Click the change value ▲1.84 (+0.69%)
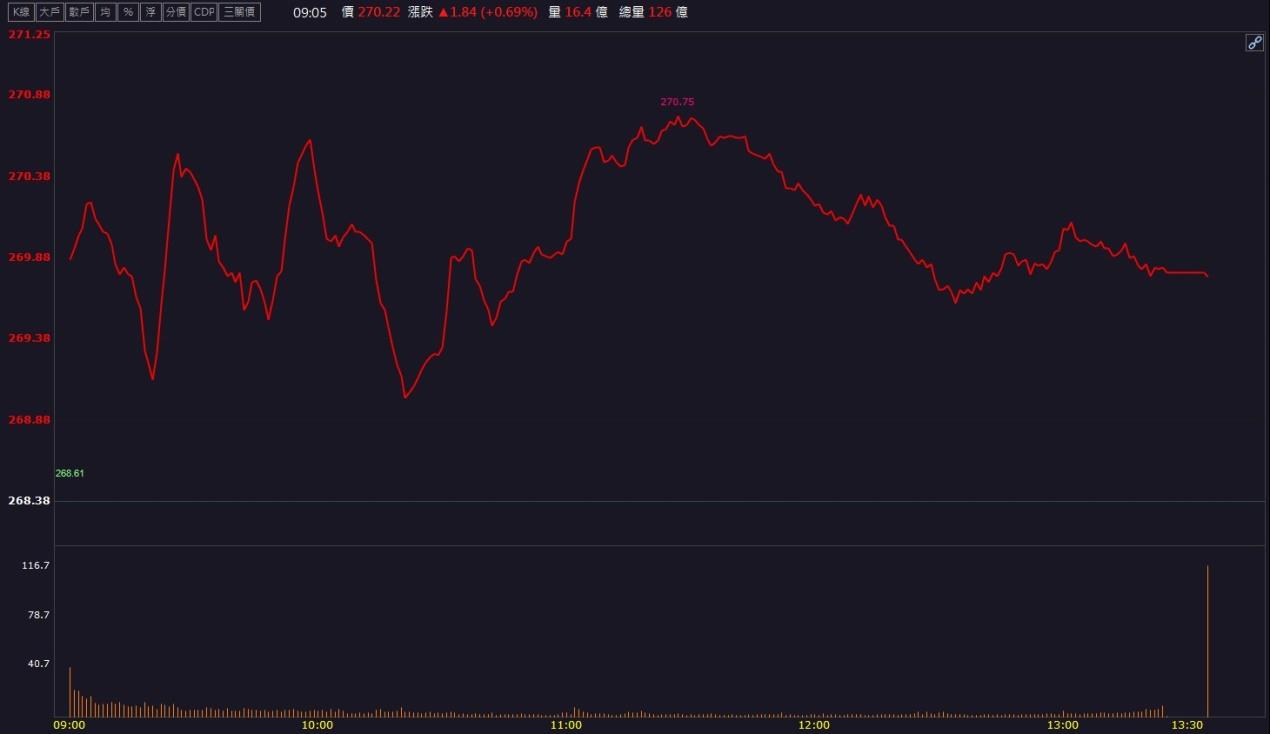Screen dimensions: 1270x734 487,12
